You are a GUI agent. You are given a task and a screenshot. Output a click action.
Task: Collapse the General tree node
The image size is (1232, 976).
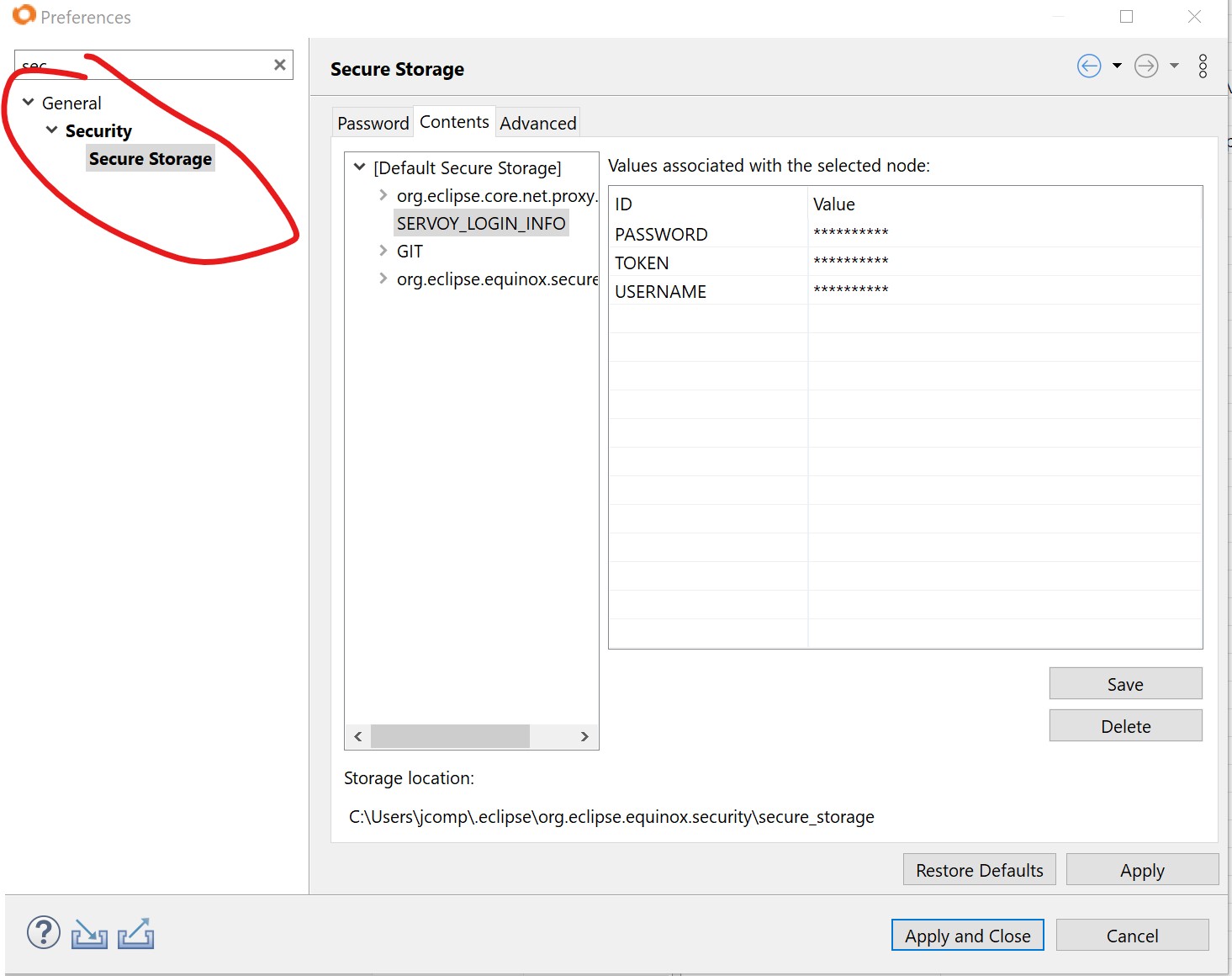point(29,103)
